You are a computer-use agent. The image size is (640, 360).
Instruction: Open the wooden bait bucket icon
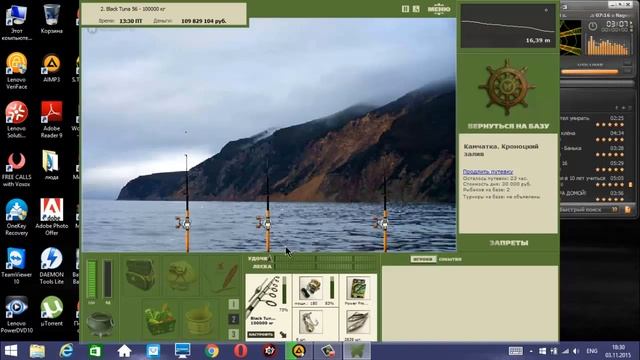[x=199, y=320]
